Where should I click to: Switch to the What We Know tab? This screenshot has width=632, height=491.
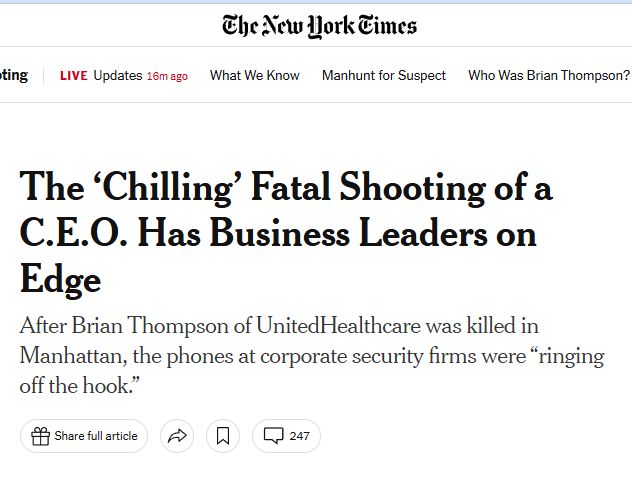[x=254, y=76]
